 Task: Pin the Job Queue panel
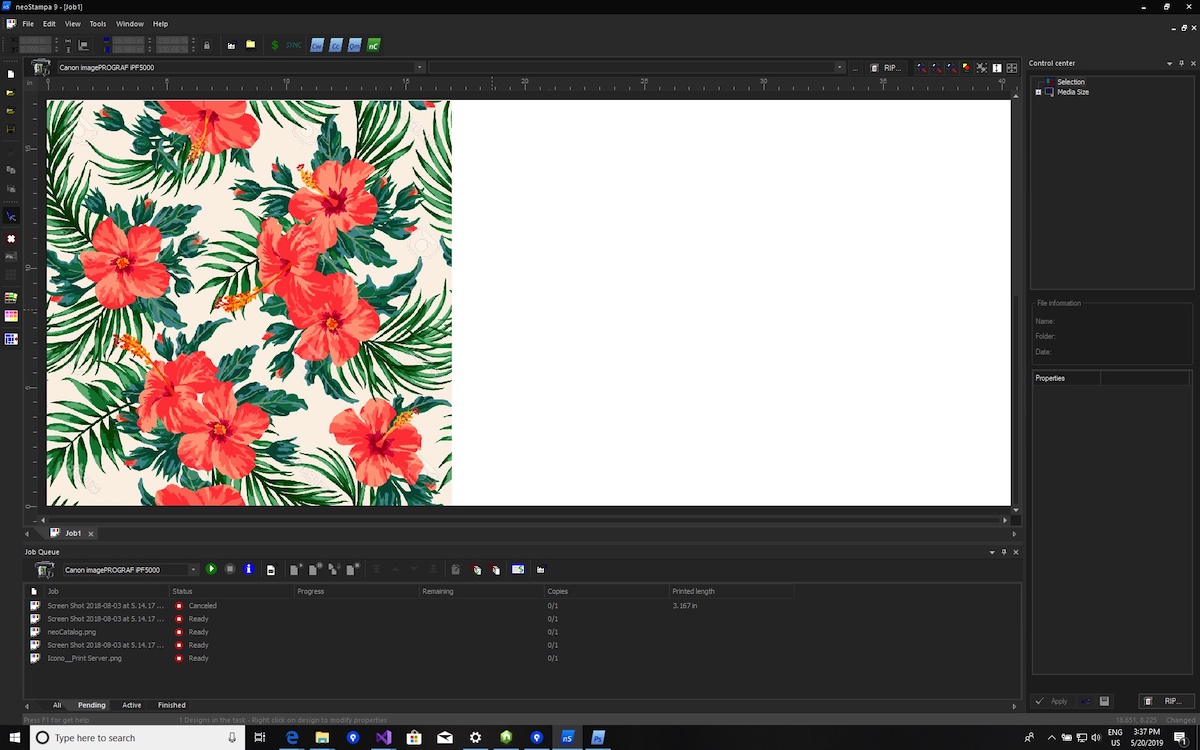click(1004, 552)
